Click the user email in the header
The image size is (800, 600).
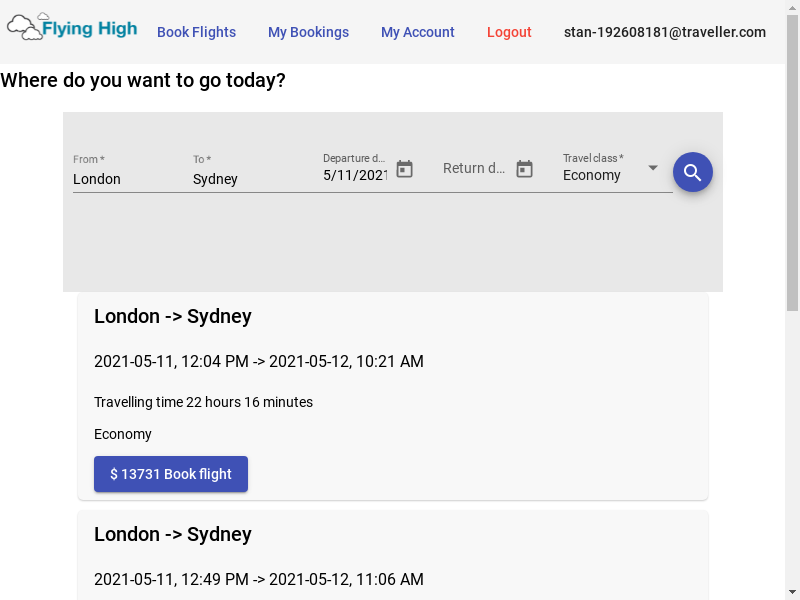coord(664,32)
